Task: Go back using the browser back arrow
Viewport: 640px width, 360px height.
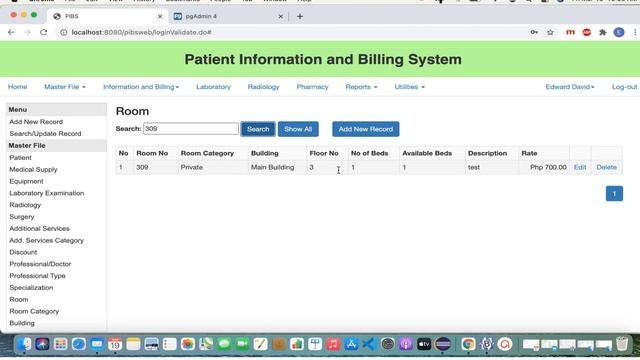Action: coord(11,32)
